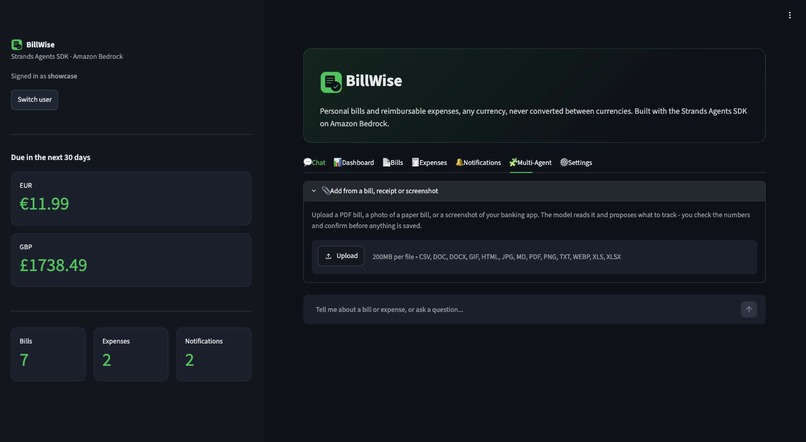Click the send arrow button in chat

pyautogui.click(x=748, y=309)
